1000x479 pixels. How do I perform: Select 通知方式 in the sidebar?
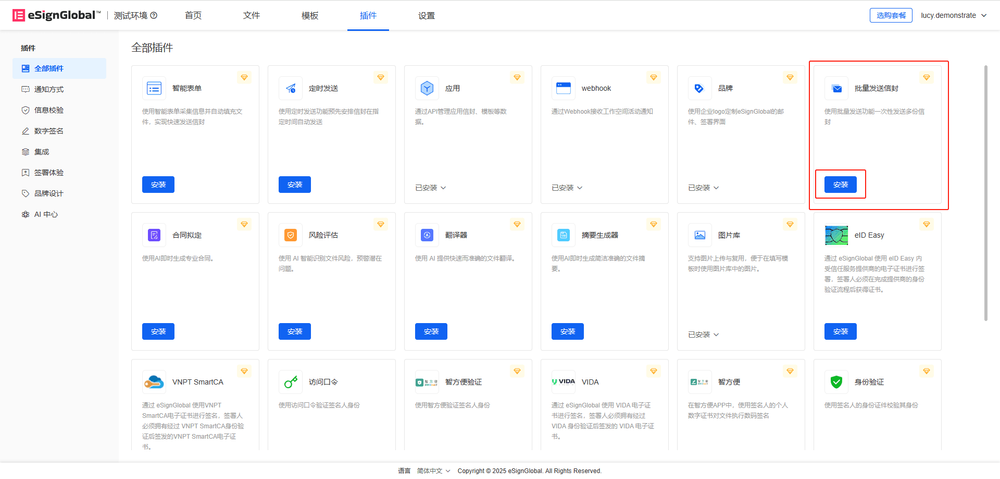[x=59, y=89]
